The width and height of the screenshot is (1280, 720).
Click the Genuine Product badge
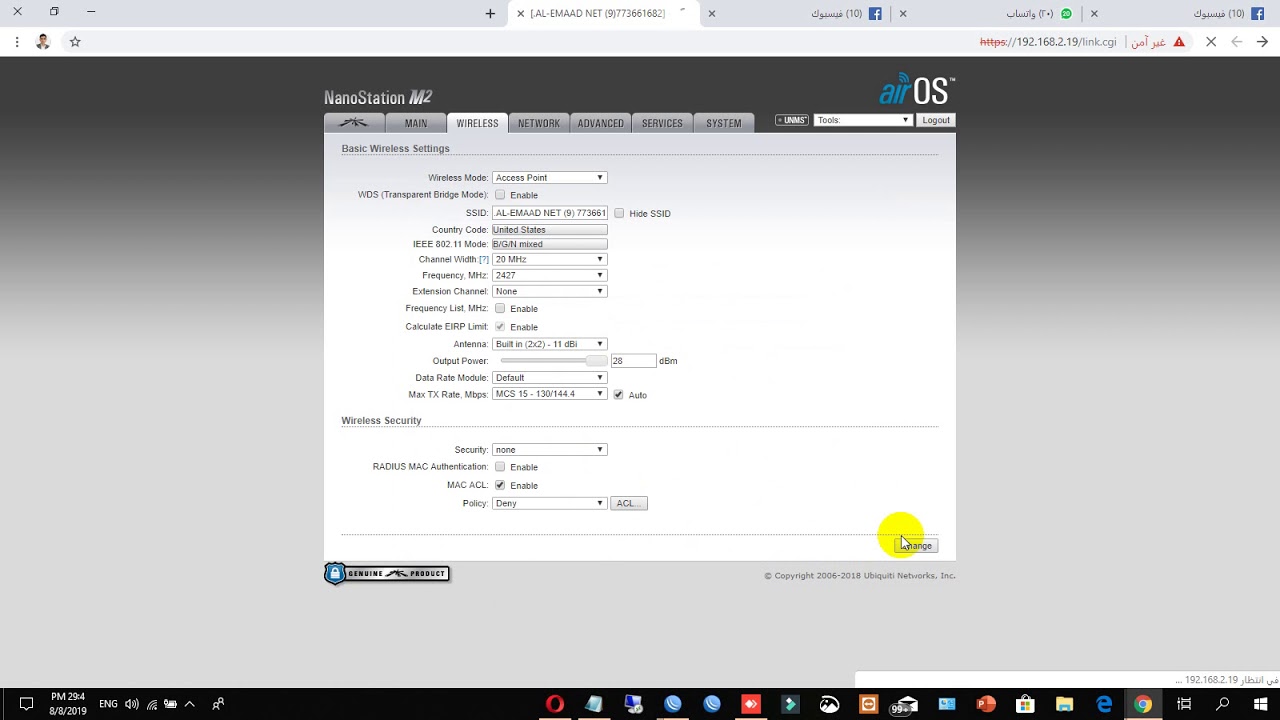[x=387, y=573]
